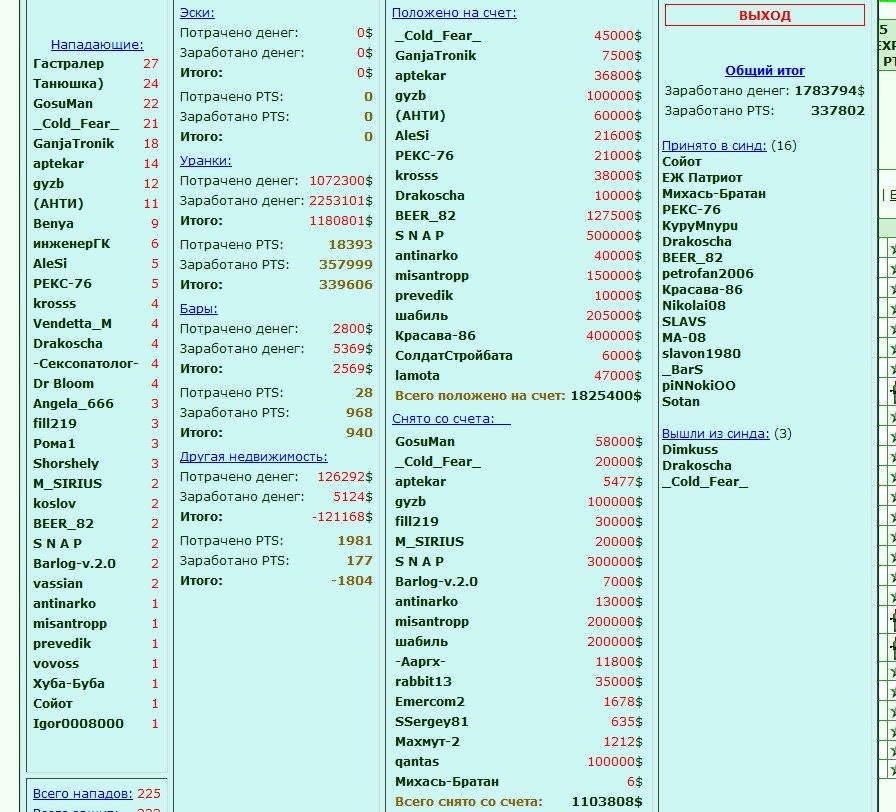
Task: Open the Вышли из синда link
Action: pos(716,434)
